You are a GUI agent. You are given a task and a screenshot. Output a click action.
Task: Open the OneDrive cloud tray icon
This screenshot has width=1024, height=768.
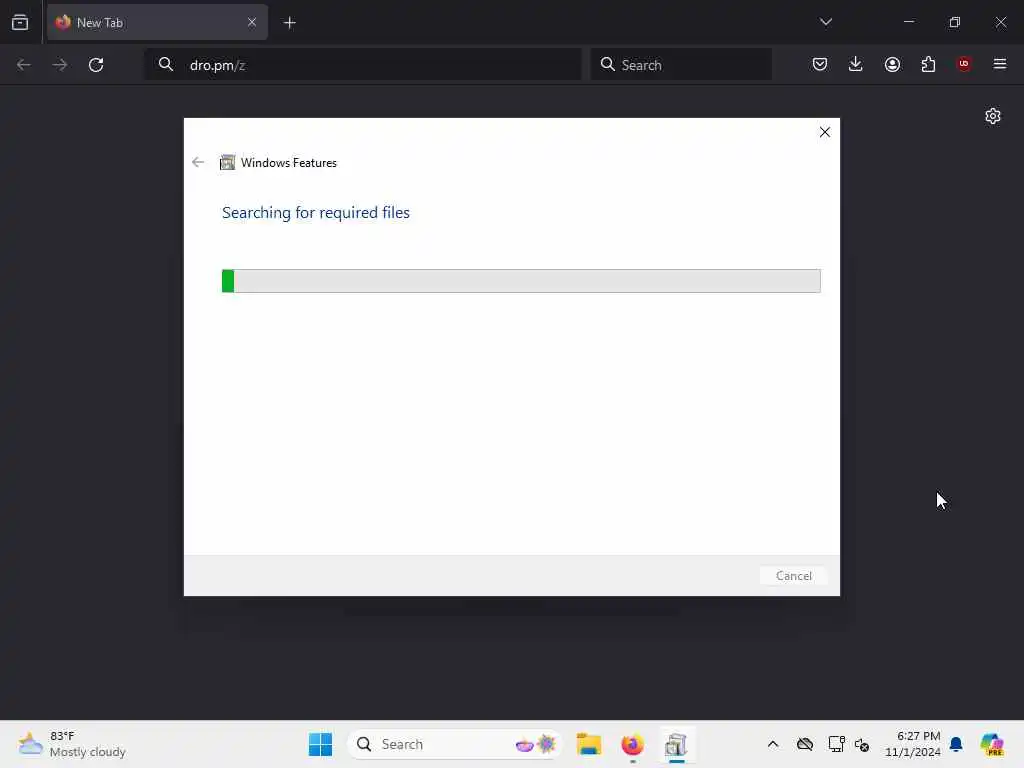click(x=805, y=744)
